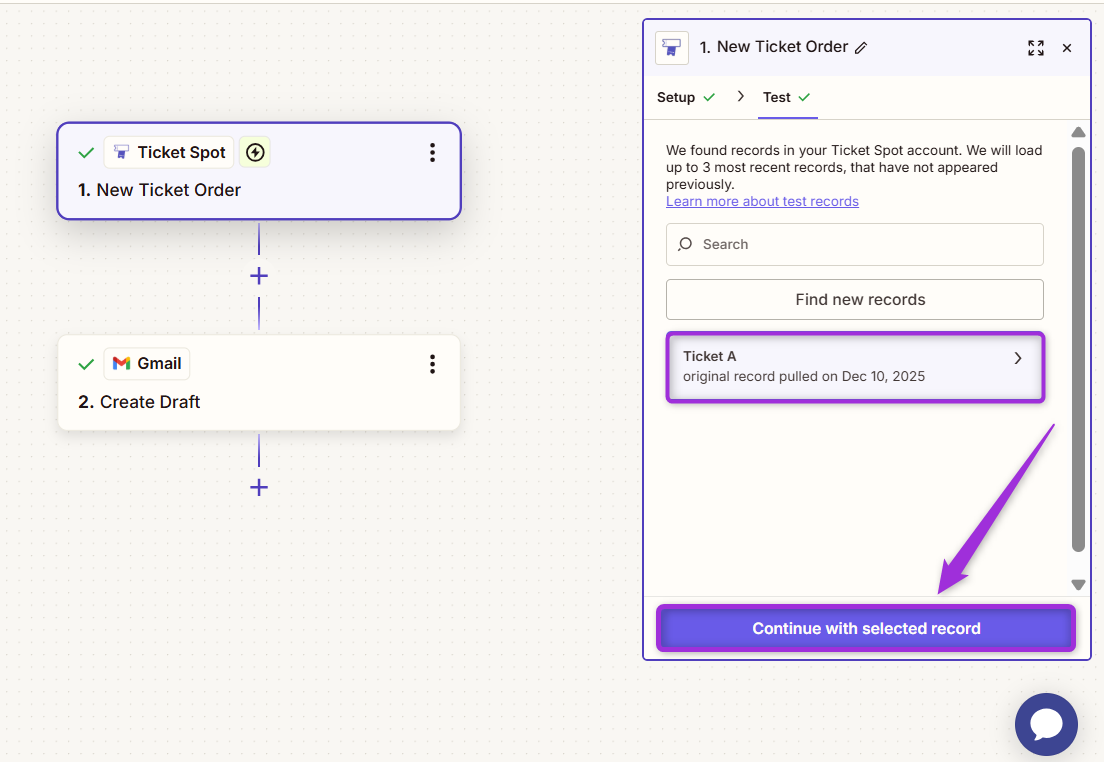This screenshot has height=762, width=1104.
Task: Click the pencil icon to rename step
Action: [x=862, y=48]
